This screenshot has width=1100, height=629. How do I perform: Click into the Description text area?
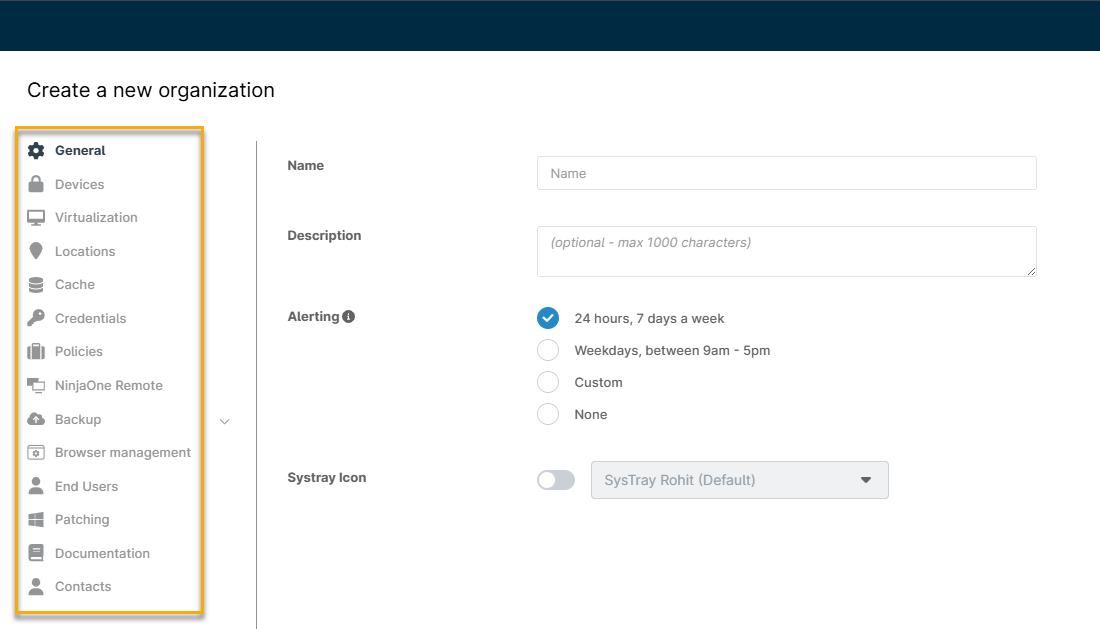[786, 251]
